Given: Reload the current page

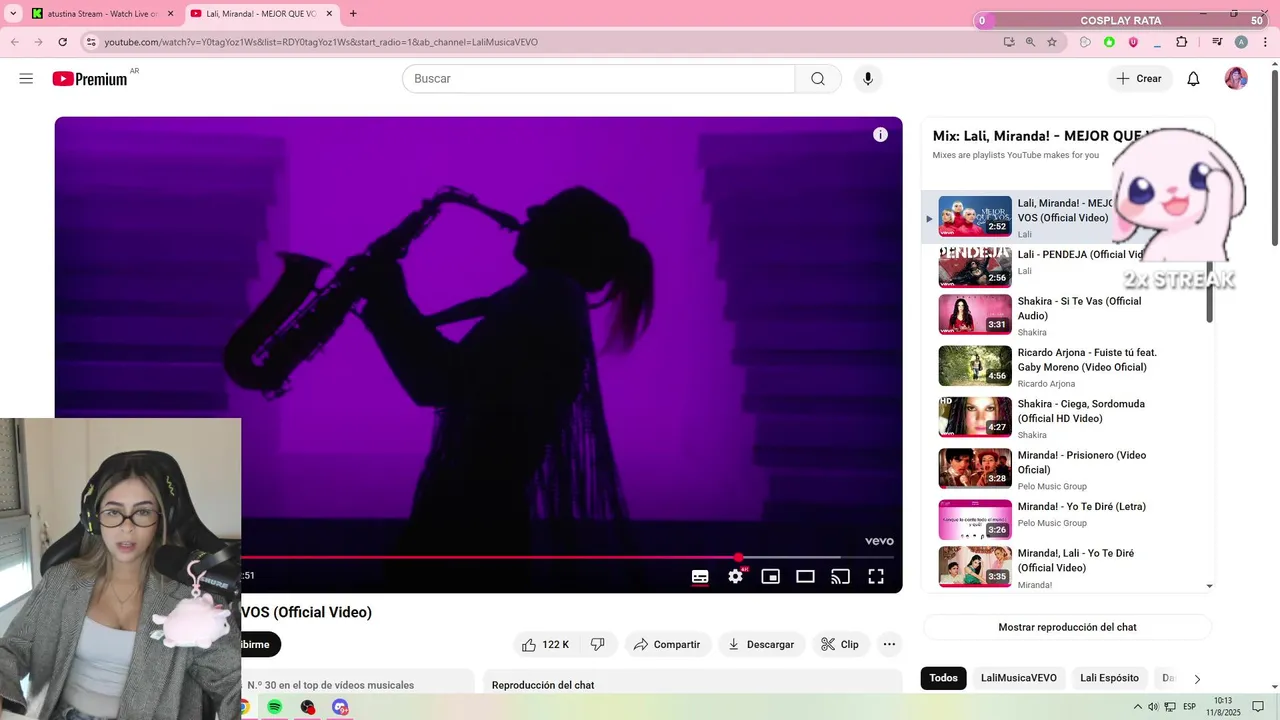Looking at the screenshot, I should (62, 42).
